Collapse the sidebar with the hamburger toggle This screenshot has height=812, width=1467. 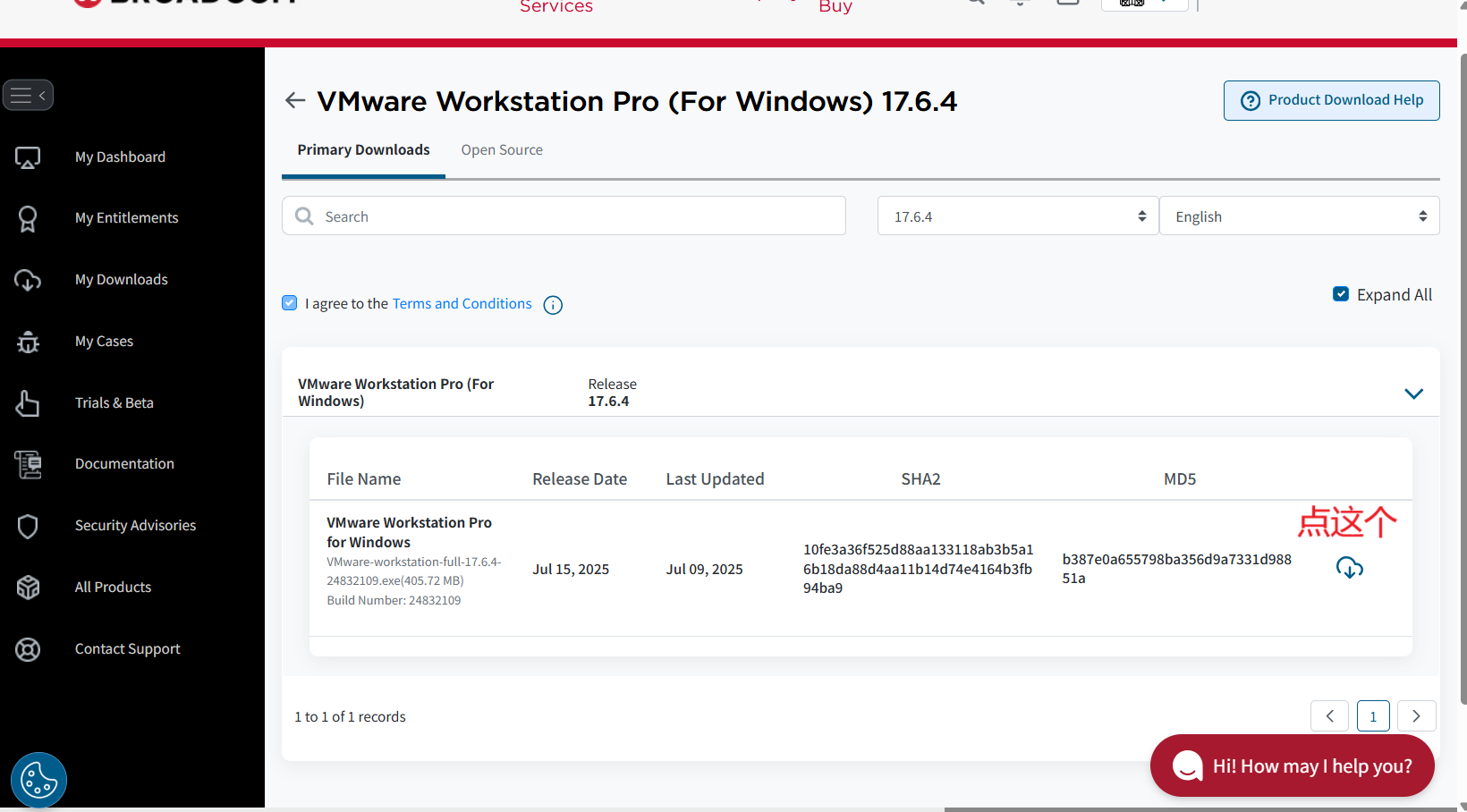[28, 95]
